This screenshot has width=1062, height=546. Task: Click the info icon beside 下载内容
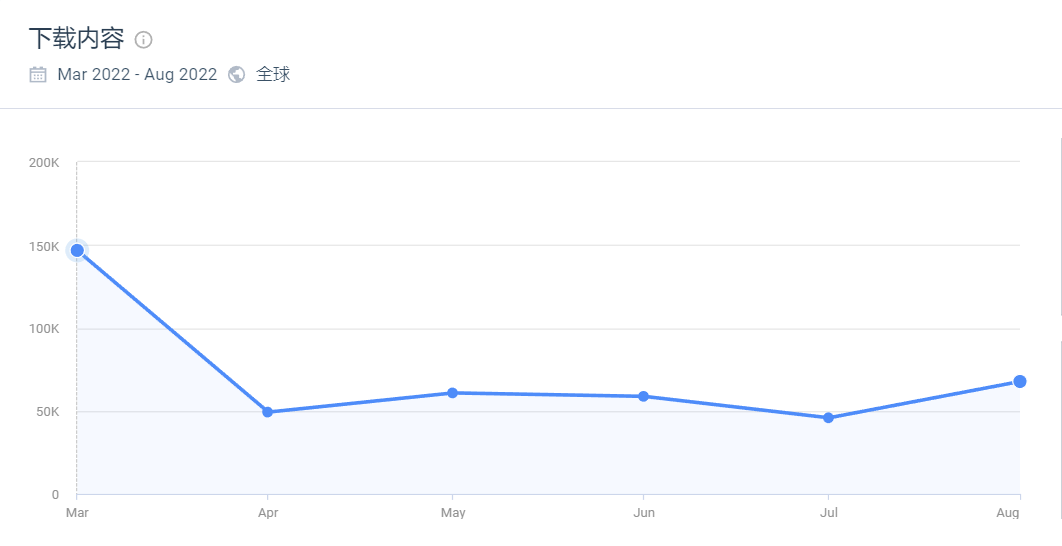144,40
